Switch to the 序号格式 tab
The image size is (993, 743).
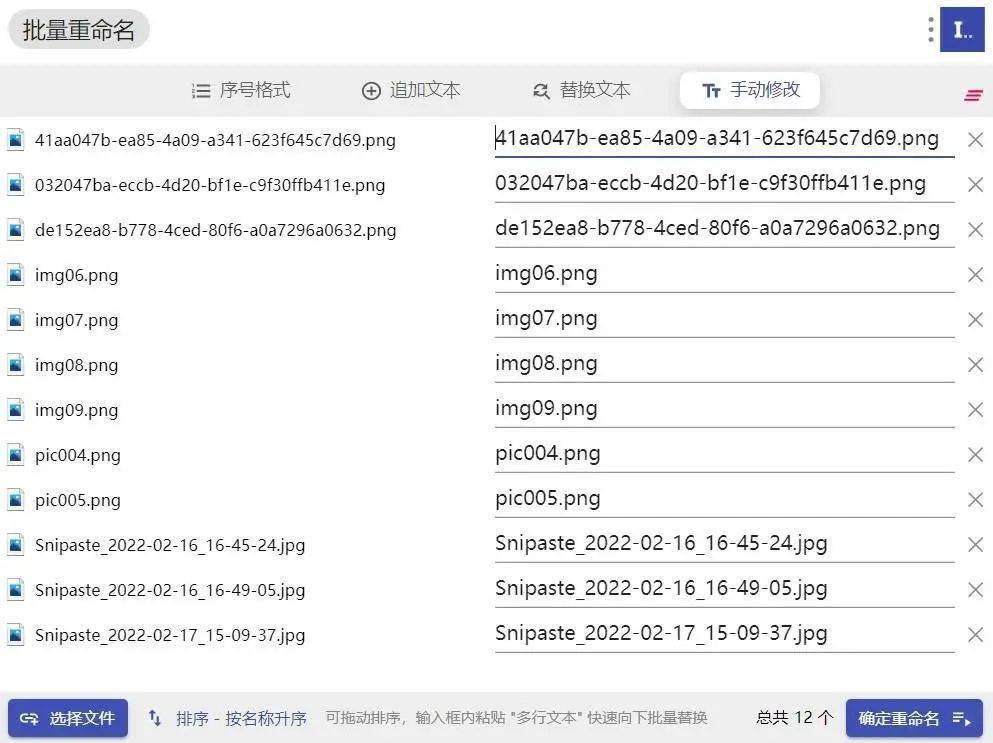[x=243, y=90]
